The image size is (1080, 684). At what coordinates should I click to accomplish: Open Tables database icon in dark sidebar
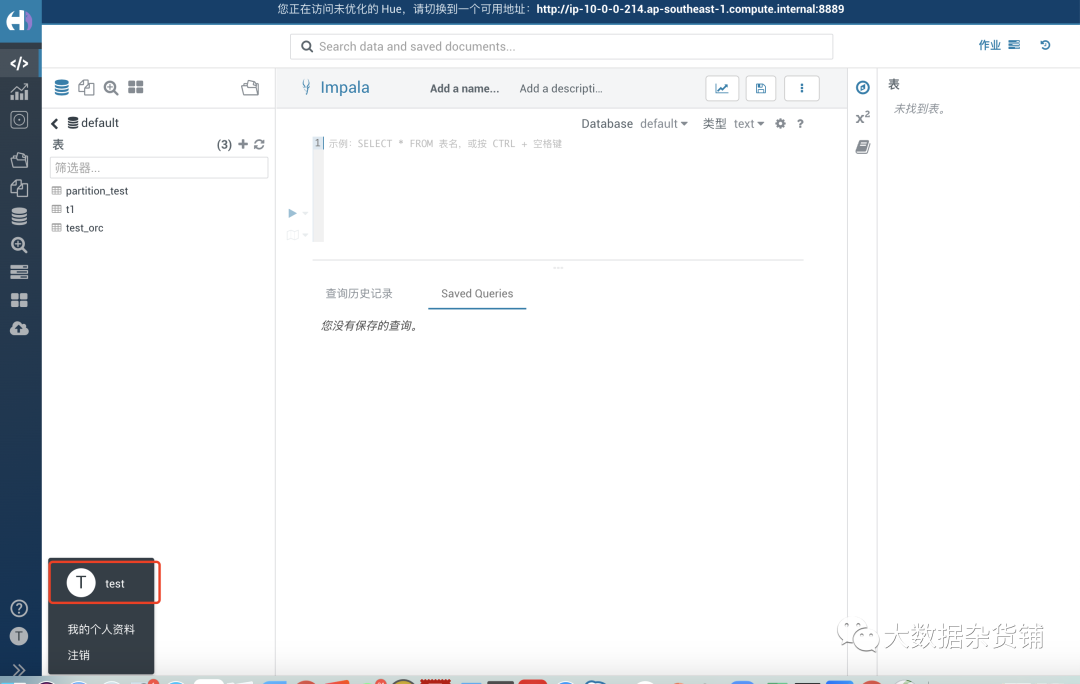(19, 216)
